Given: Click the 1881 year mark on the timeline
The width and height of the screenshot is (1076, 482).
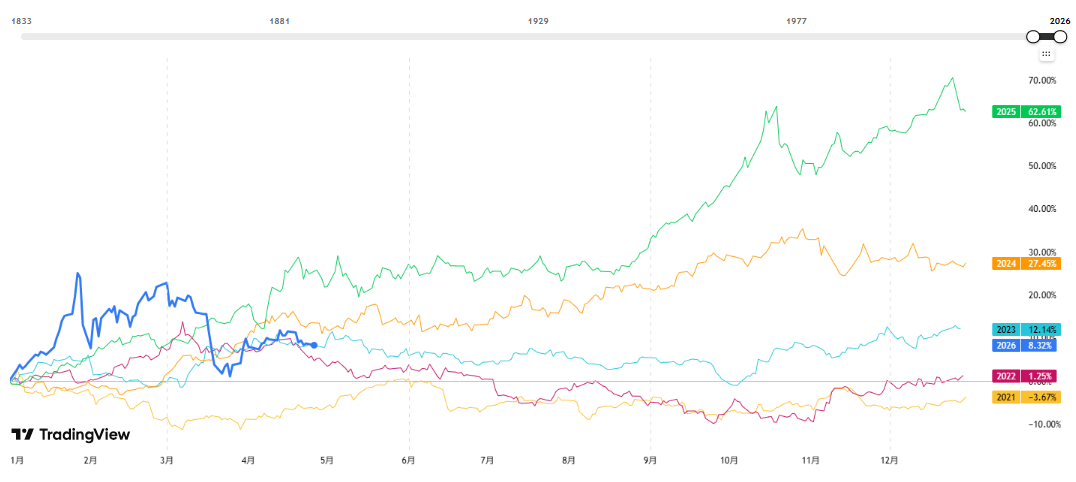Looking at the screenshot, I should point(280,20).
